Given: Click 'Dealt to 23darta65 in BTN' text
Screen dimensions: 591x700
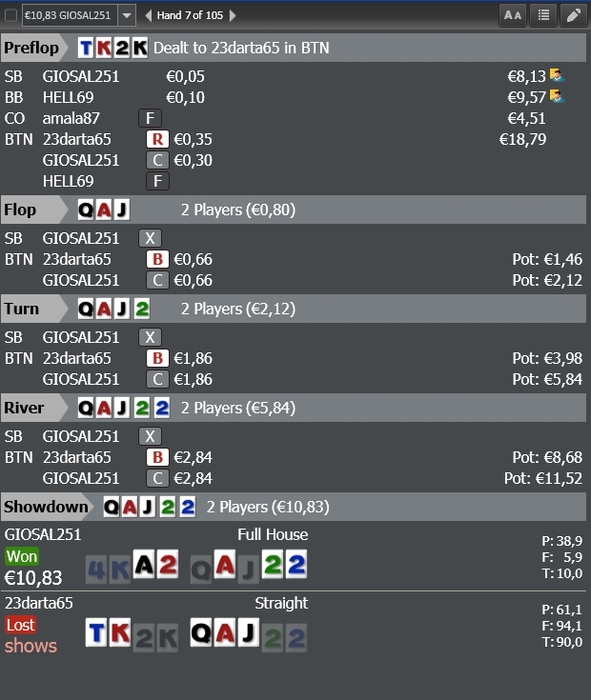Looking at the screenshot, I should [x=241, y=48].
